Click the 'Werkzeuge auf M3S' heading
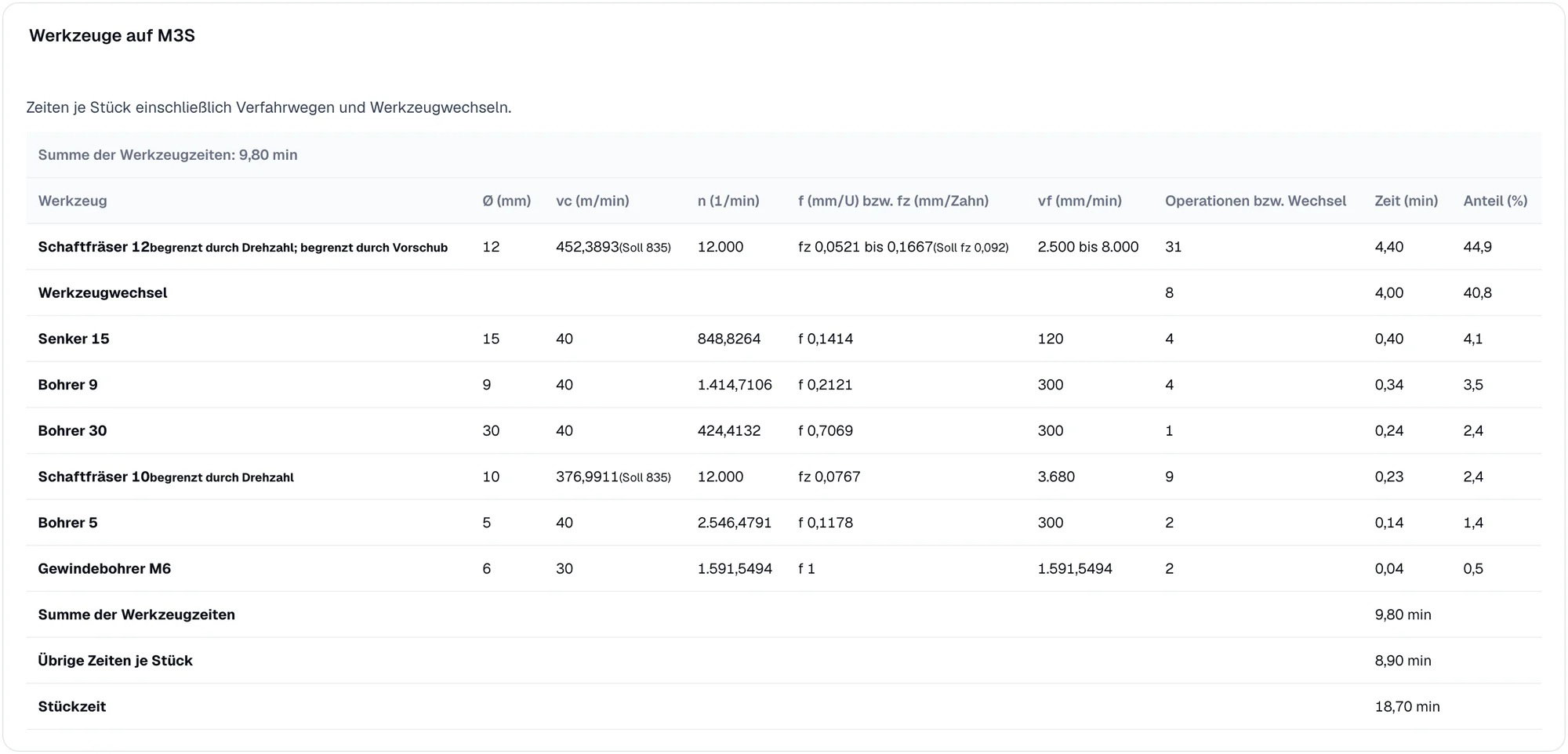The image size is (1568, 754). coord(112,36)
